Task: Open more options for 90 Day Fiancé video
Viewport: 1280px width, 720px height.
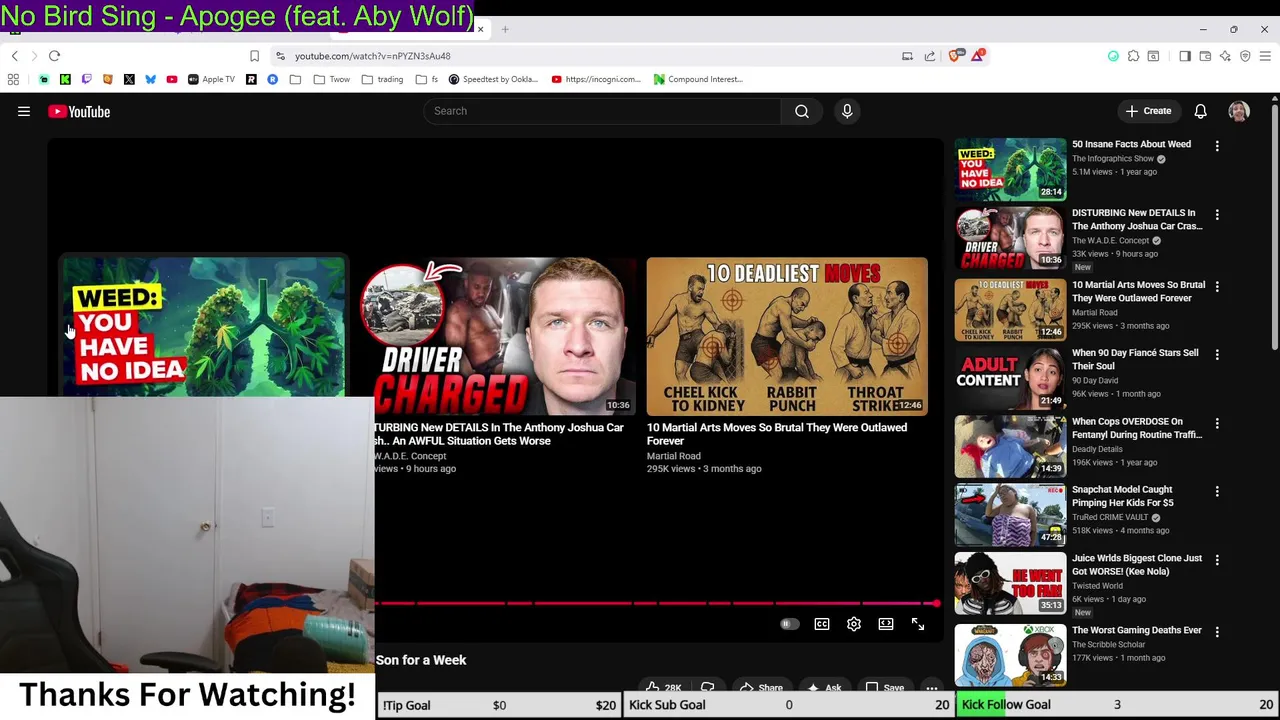Action: (1217, 355)
